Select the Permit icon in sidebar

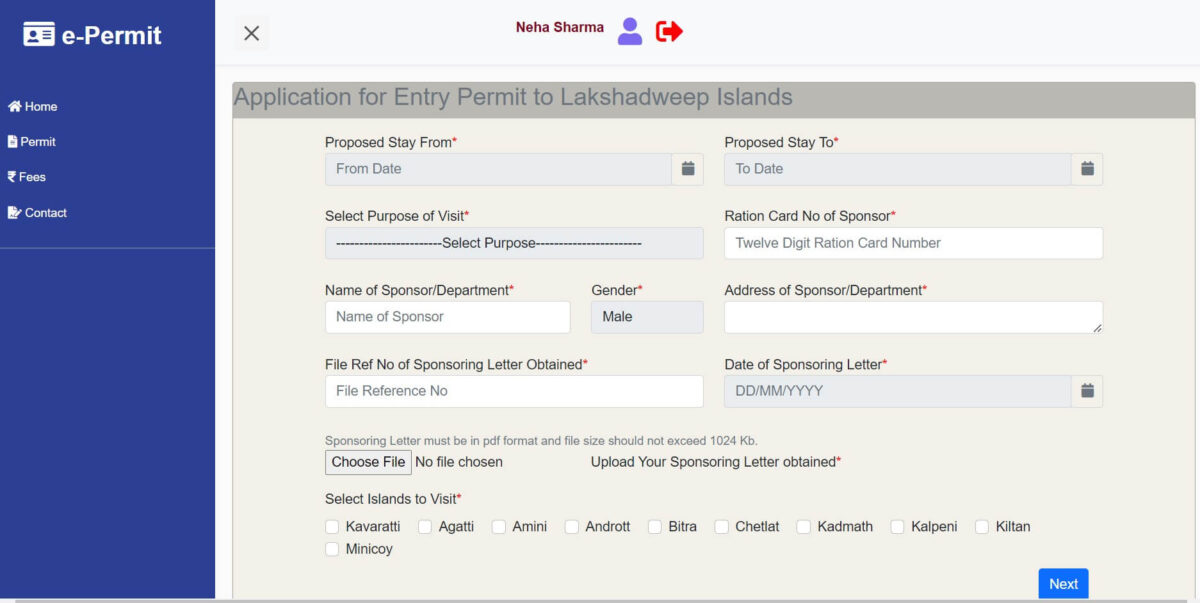point(12,141)
